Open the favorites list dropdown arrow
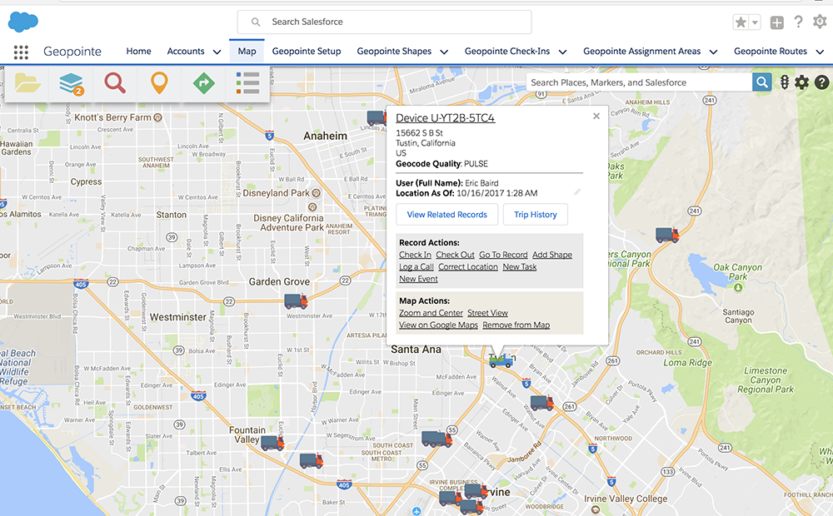This screenshot has height=516, width=833. pyautogui.click(x=754, y=22)
